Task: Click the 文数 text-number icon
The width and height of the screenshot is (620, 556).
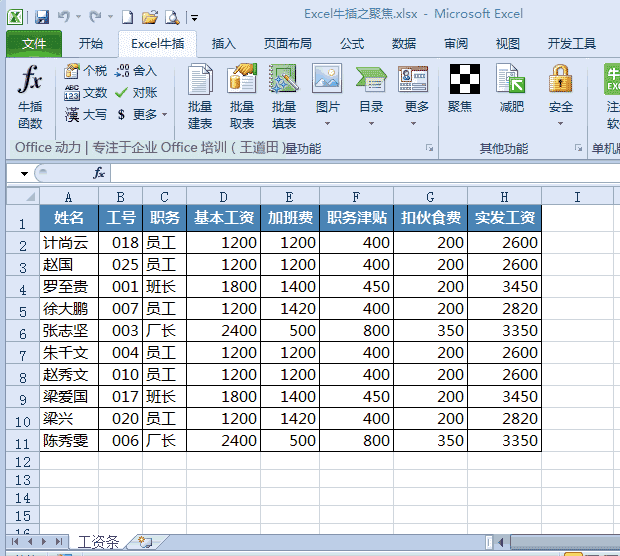Action: pos(72,93)
